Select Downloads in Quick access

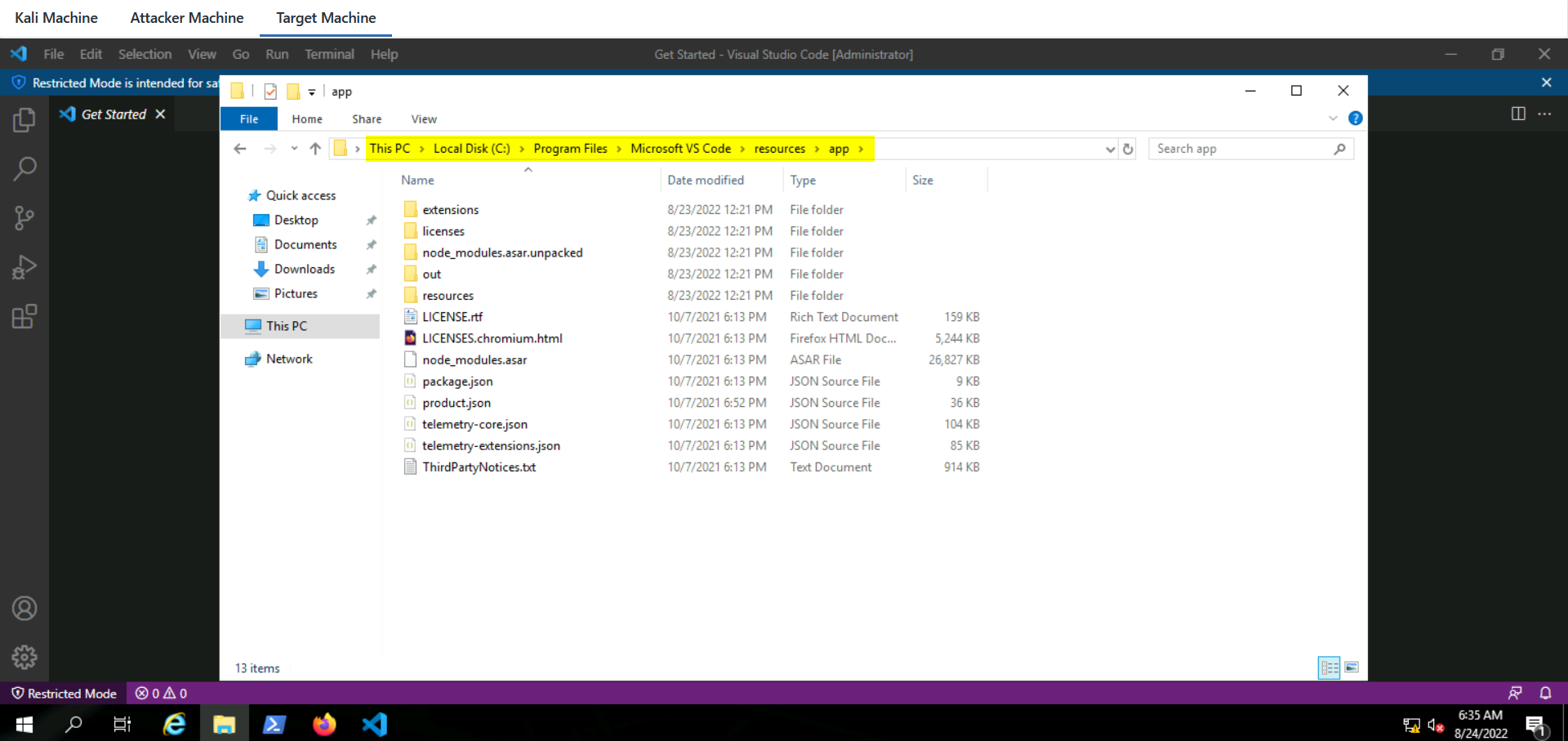(x=304, y=269)
